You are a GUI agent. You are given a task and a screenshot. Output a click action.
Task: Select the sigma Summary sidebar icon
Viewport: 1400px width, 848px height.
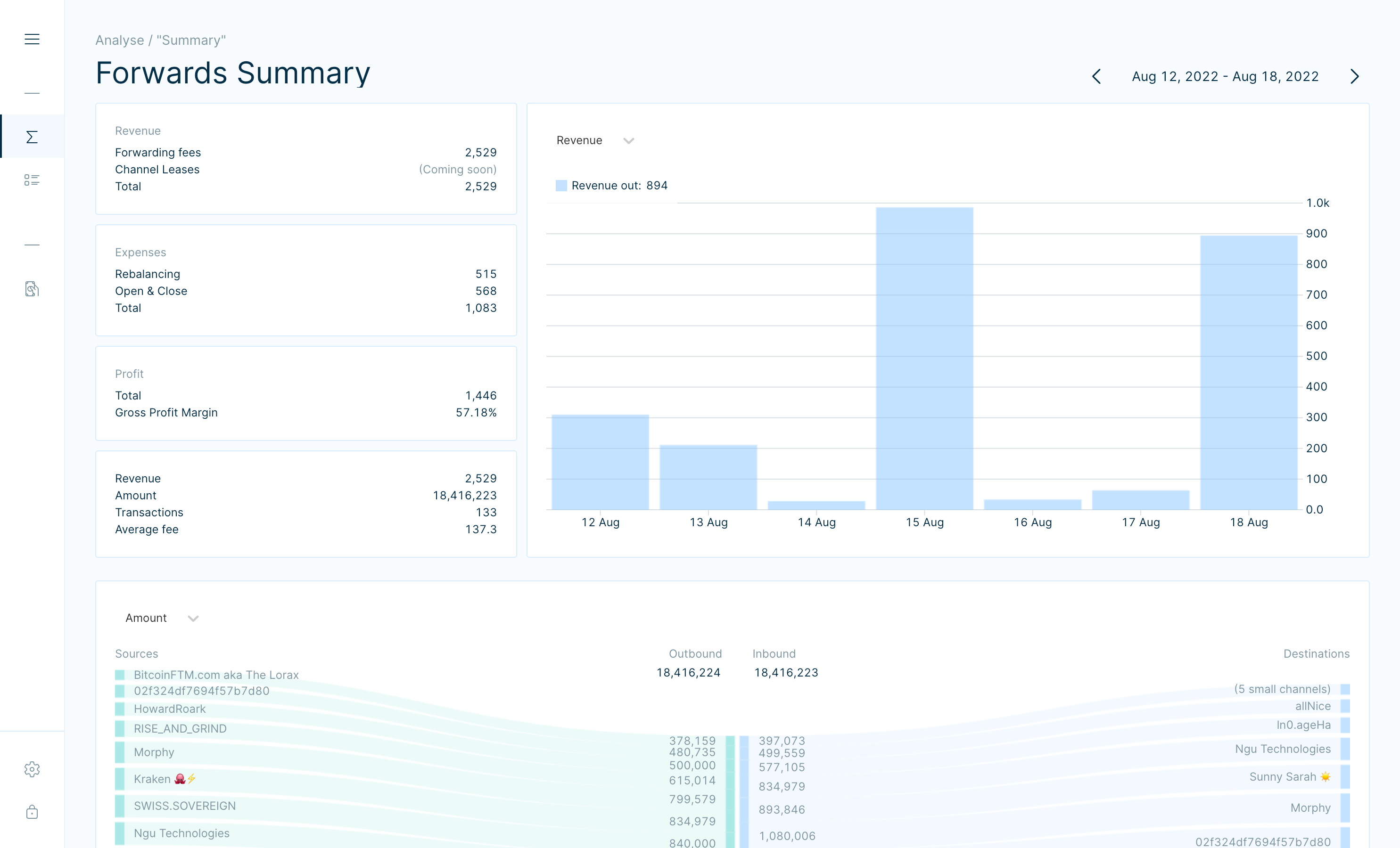[x=32, y=137]
